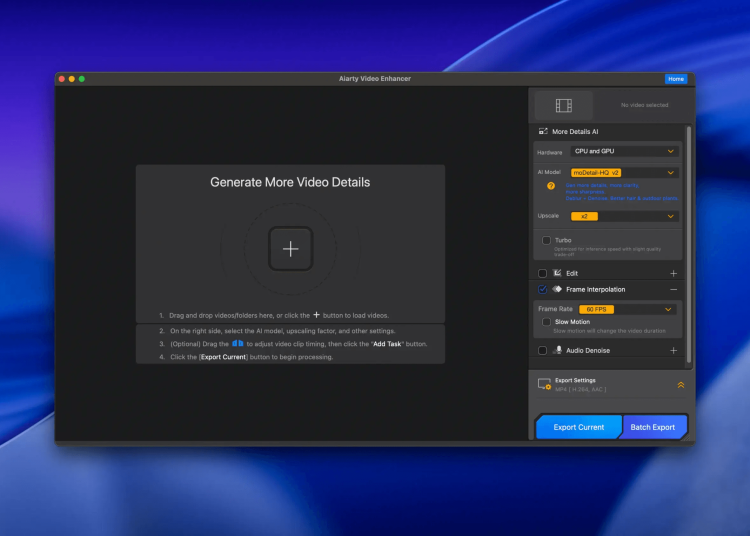This screenshot has width=750, height=536.
Task: Click the Batch Export button
Action: 653,427
